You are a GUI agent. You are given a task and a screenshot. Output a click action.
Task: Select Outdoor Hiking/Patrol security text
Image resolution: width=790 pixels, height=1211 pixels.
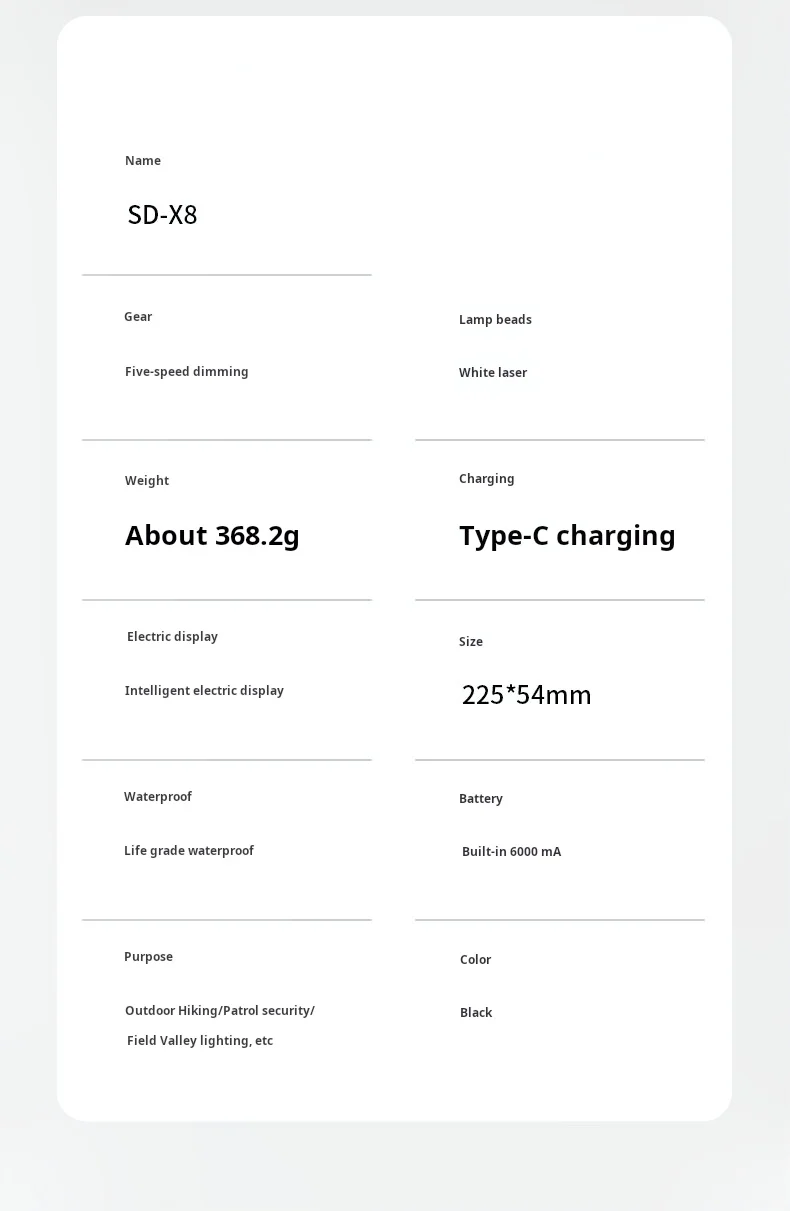220,1011
